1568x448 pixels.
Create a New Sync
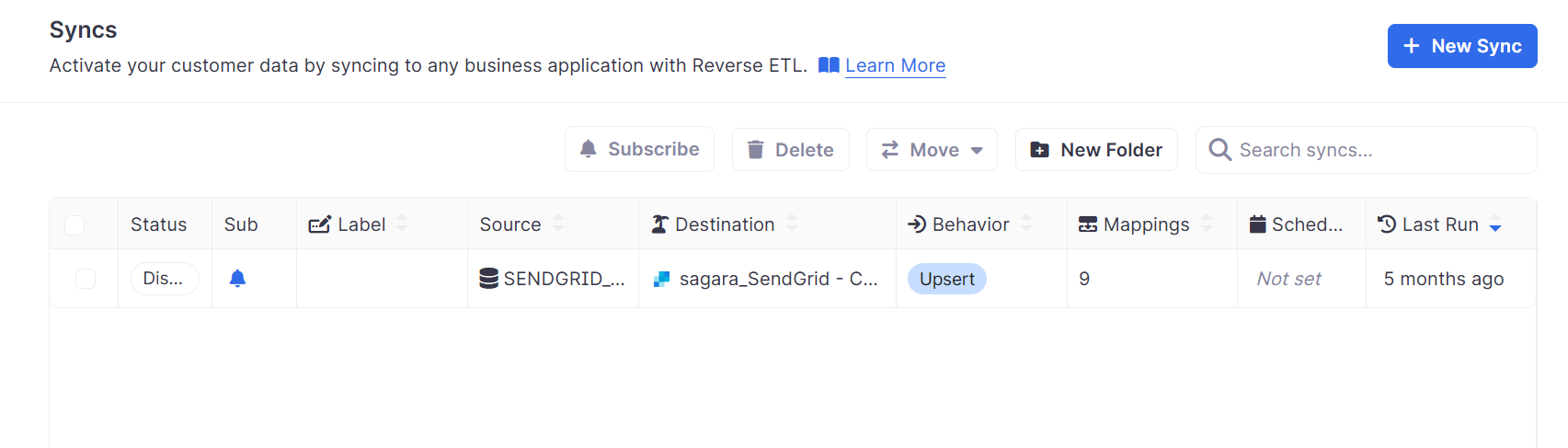(1461, 46)
